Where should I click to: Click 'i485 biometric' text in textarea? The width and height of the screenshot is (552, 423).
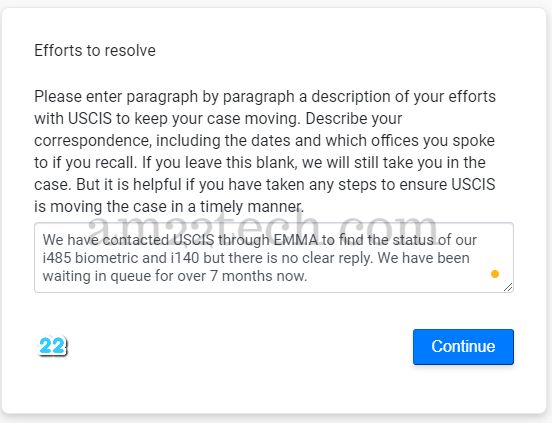(x=90, y=258)
